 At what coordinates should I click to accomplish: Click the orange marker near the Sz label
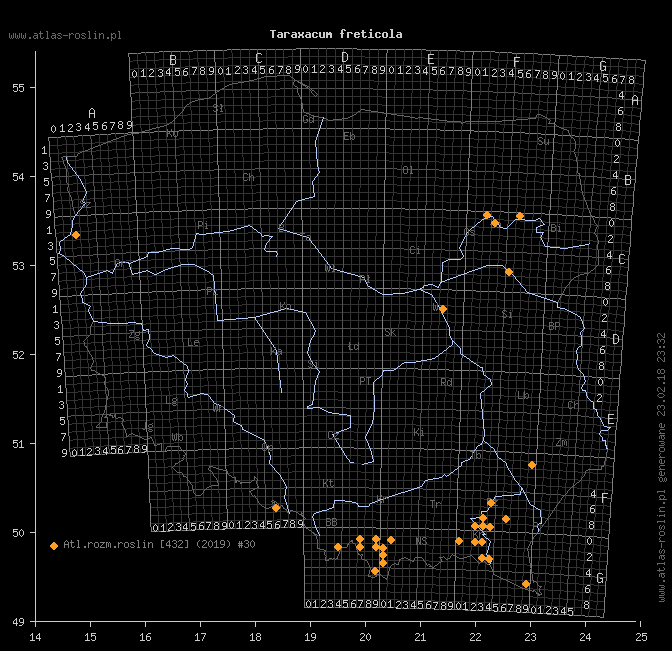coord(76,235)
